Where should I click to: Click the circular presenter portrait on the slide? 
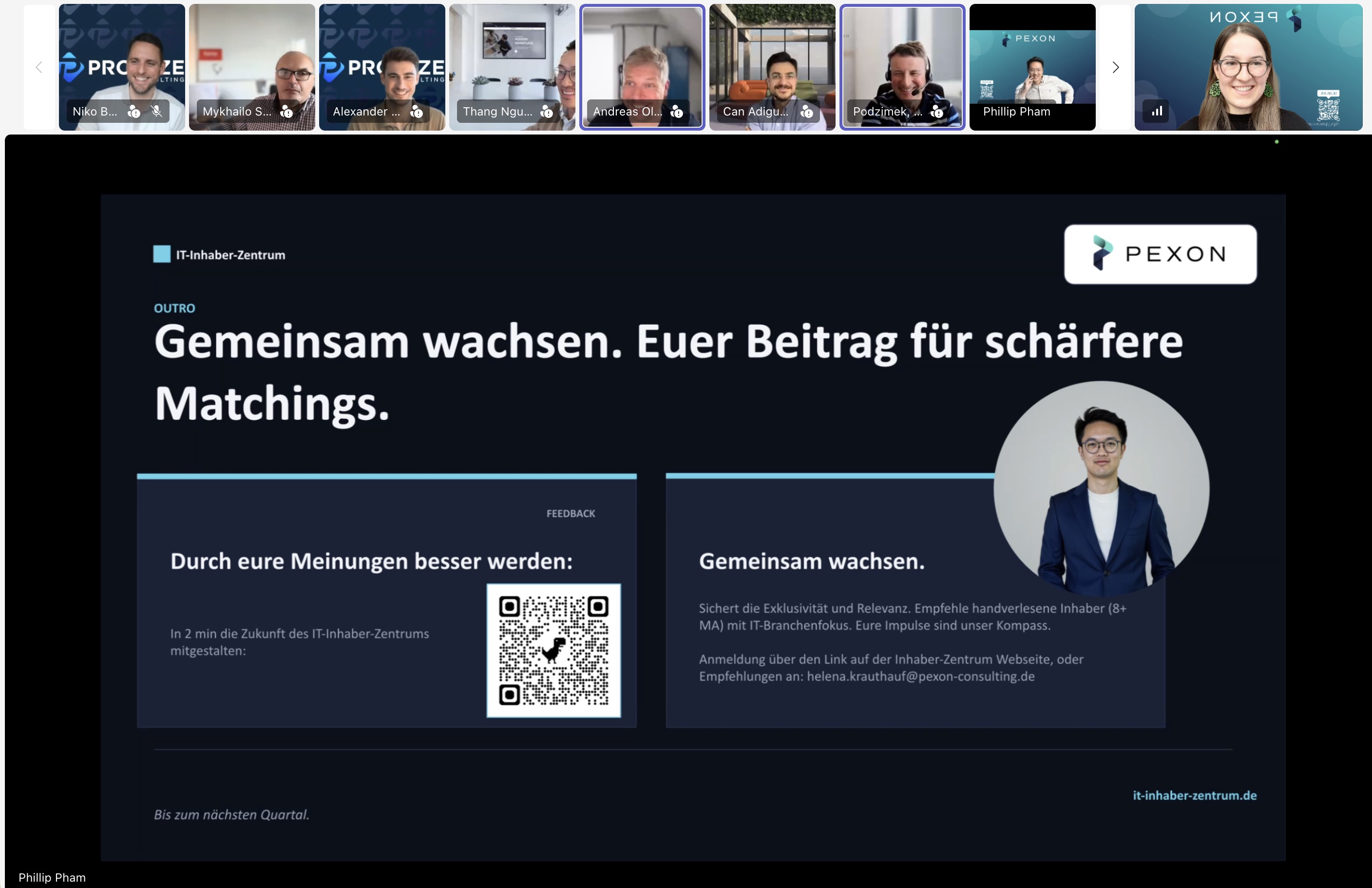click(x=1101, y=488)
